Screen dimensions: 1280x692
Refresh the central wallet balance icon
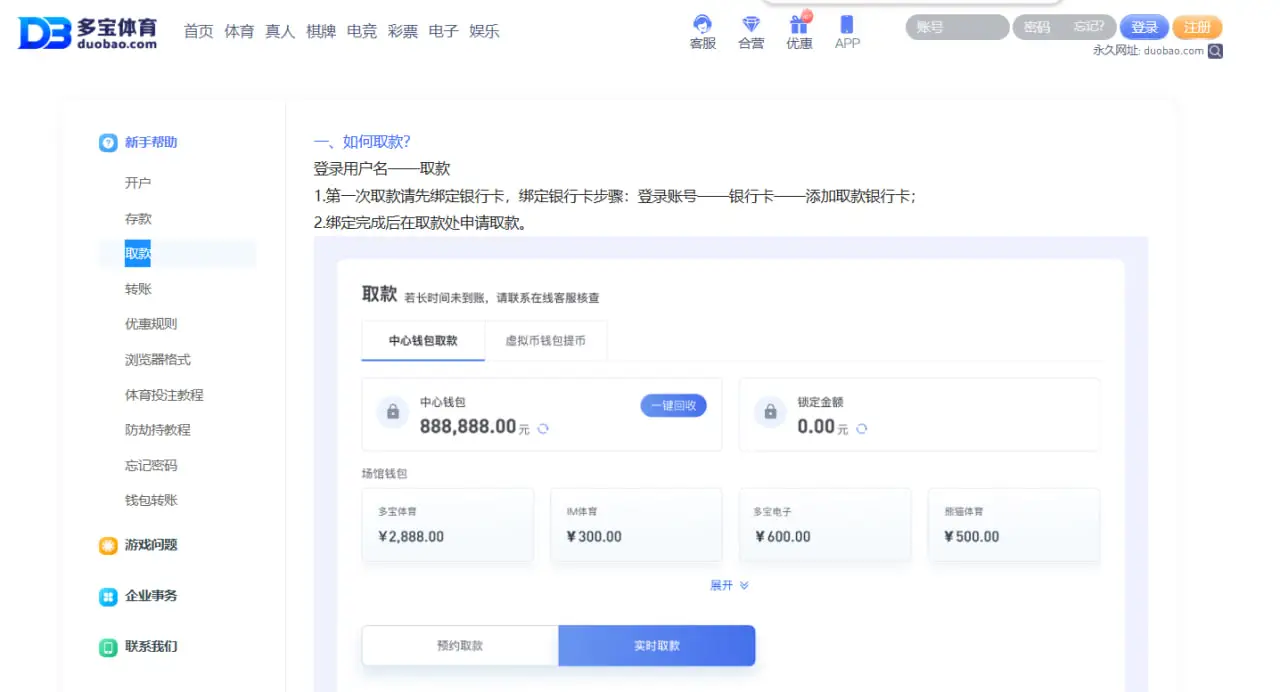[541, 428]
